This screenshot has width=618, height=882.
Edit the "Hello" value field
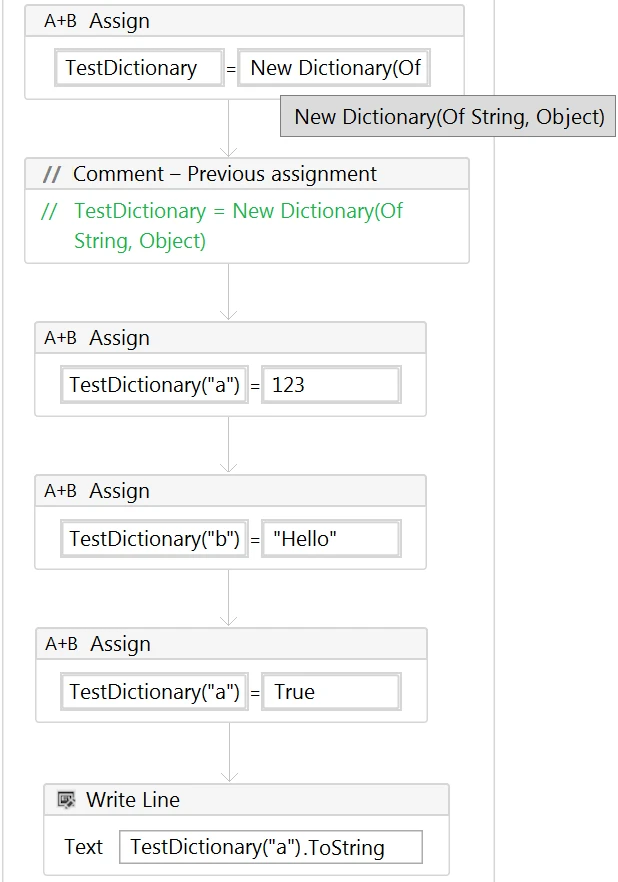coord(331,538)
